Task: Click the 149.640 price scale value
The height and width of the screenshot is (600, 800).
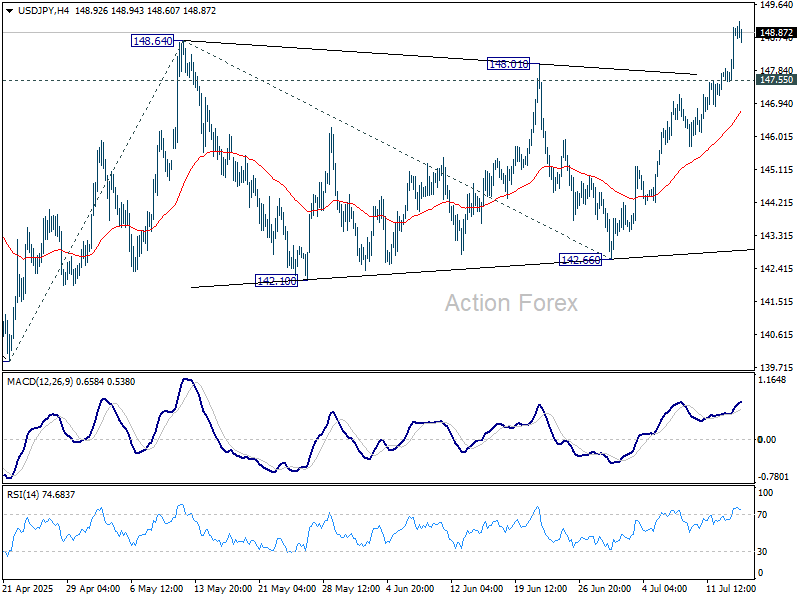Action: tap(776, 5)
